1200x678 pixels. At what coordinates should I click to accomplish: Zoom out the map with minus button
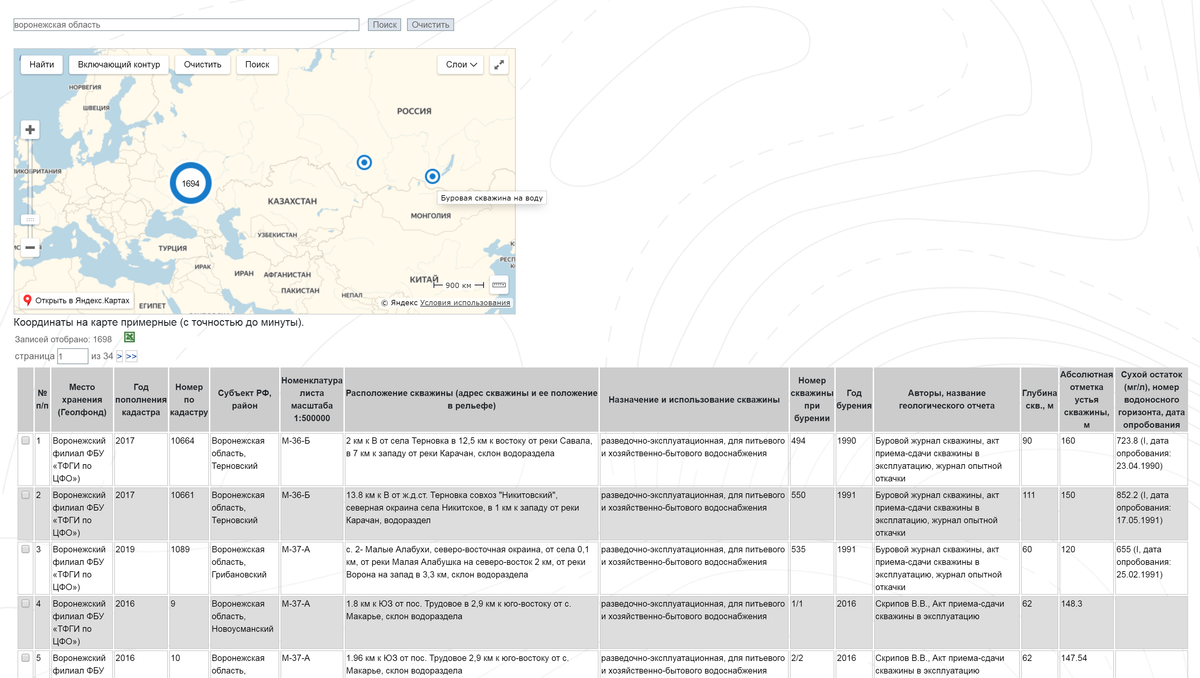[30, 247]
